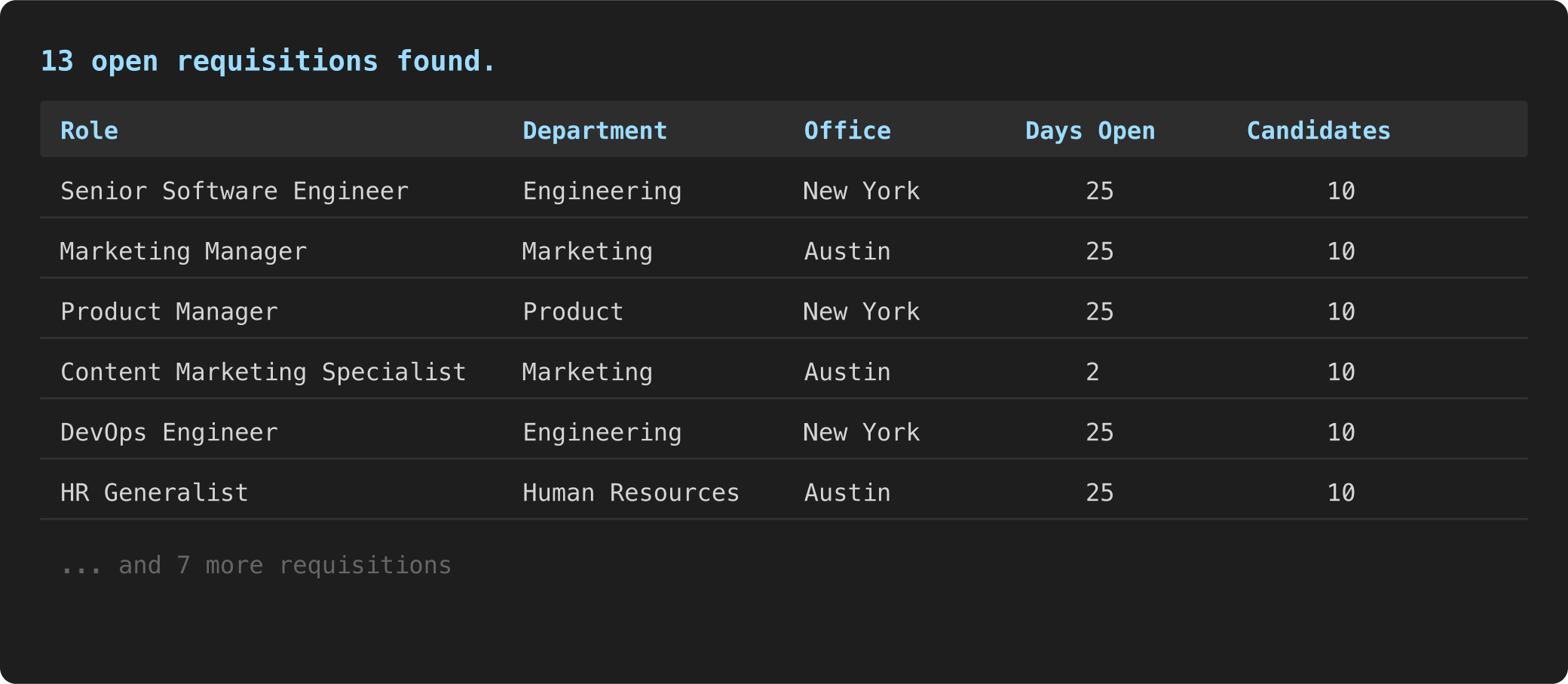Sort by Days Open header

click(1090, 130)
